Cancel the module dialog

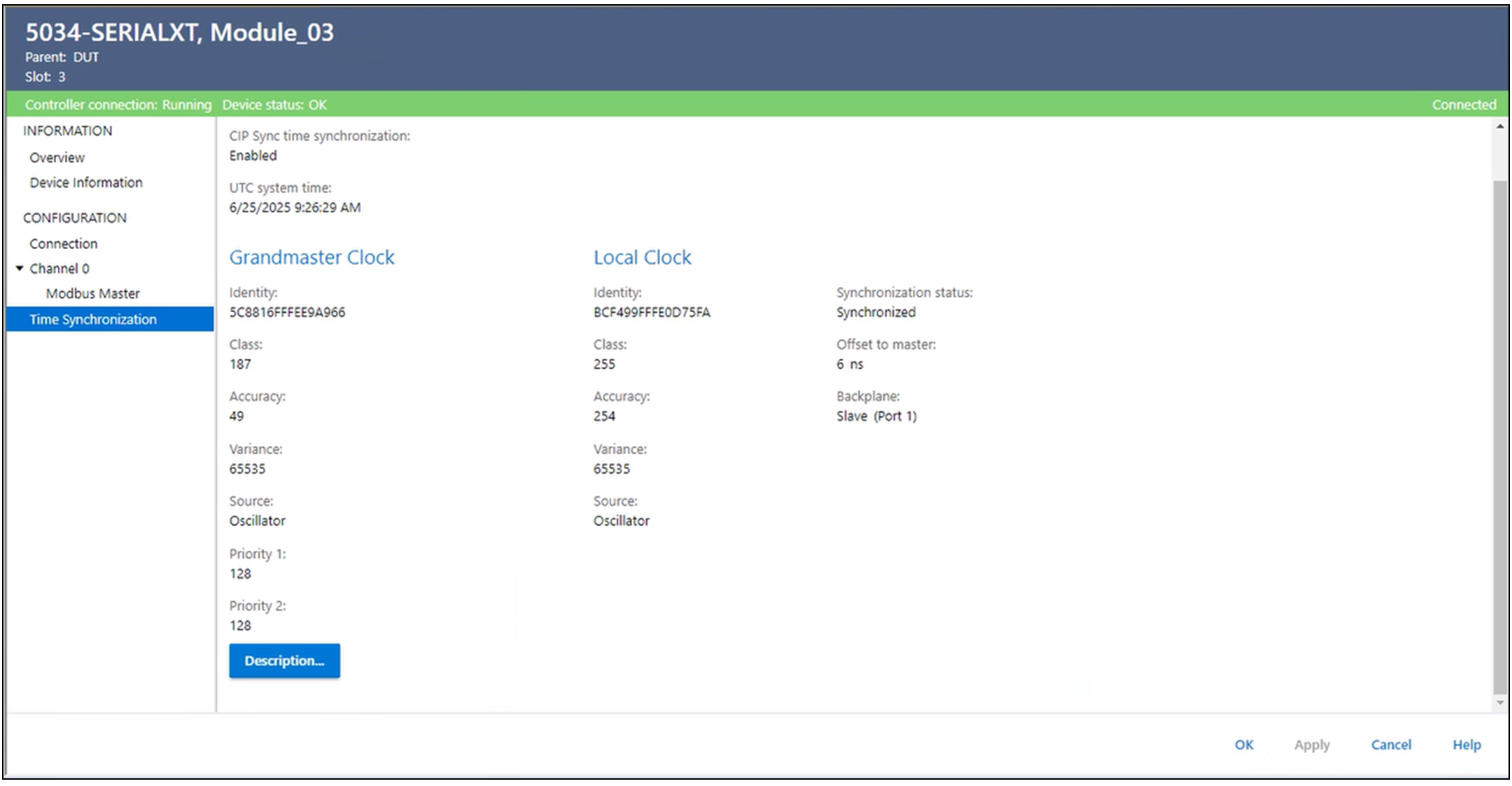[1390, 745]
